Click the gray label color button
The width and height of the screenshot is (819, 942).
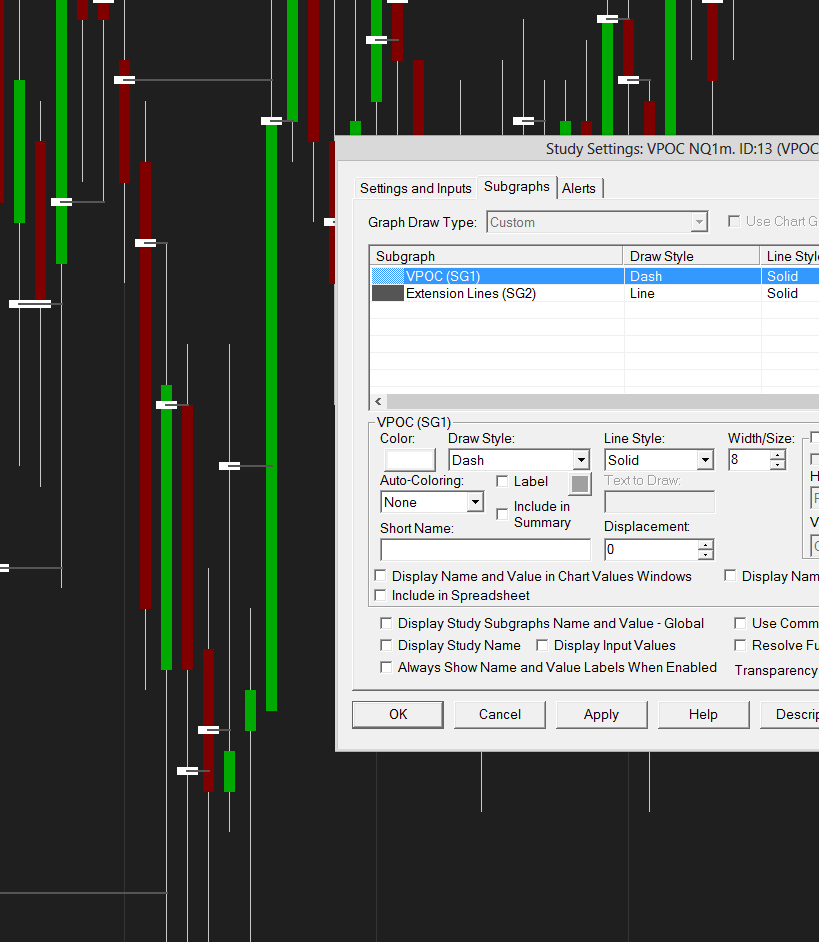(x=581, y=484)
